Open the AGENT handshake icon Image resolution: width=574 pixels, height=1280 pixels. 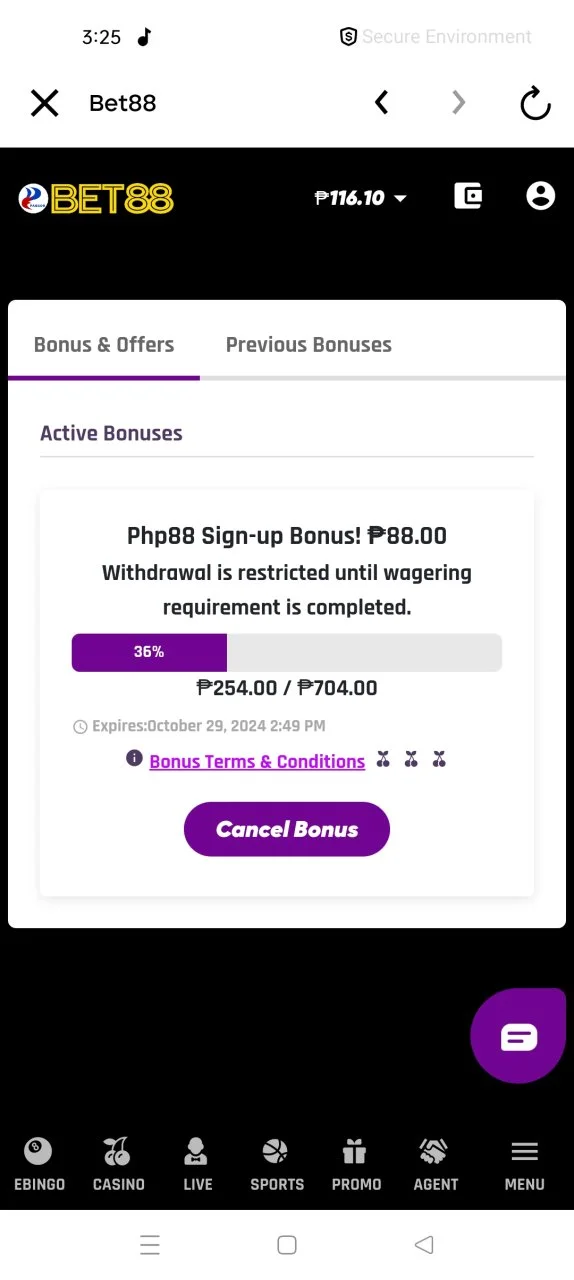coord(435,1165)
